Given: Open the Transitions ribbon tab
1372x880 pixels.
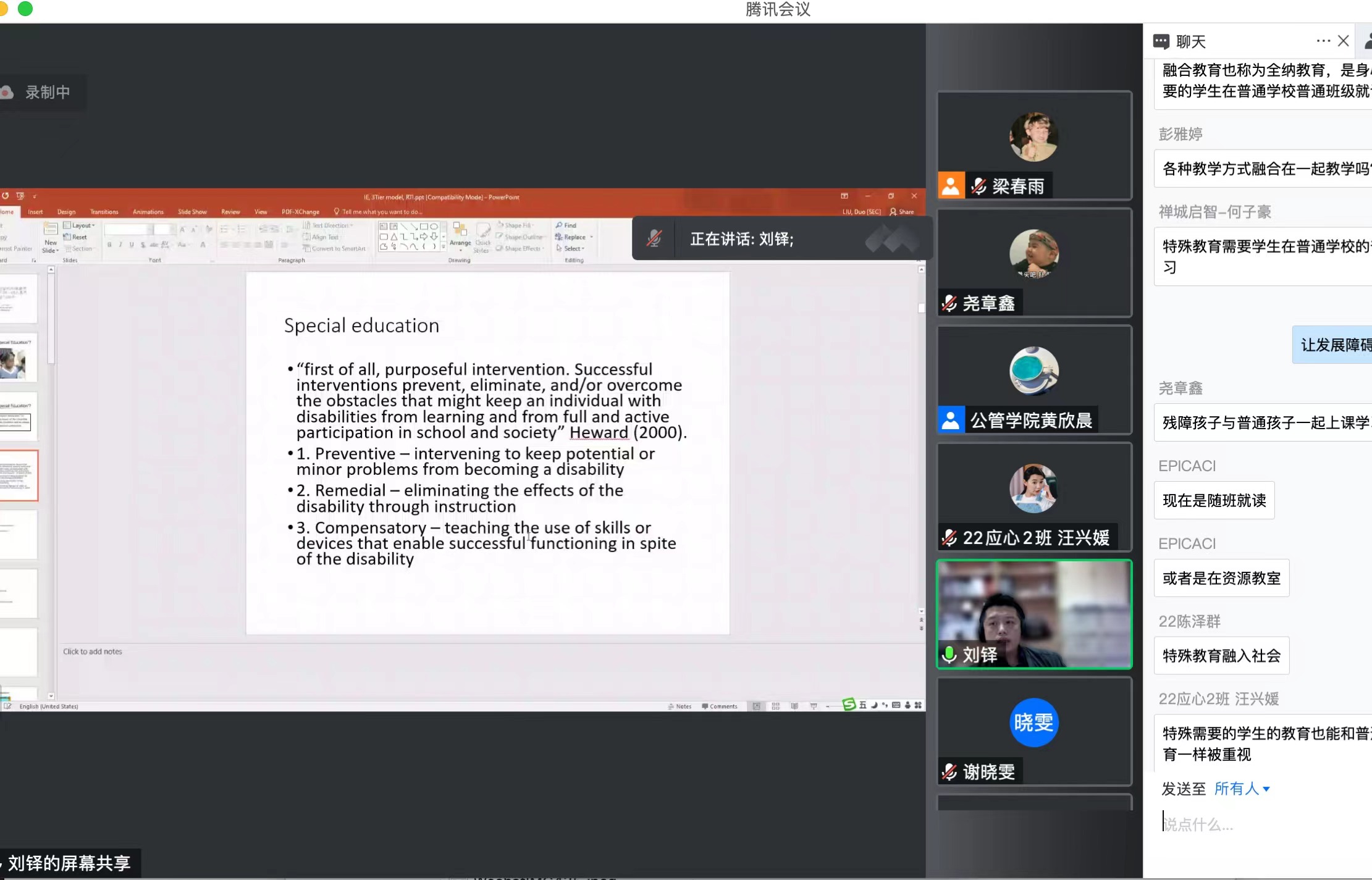Looking at the screenshot, I should pos(104,212).
